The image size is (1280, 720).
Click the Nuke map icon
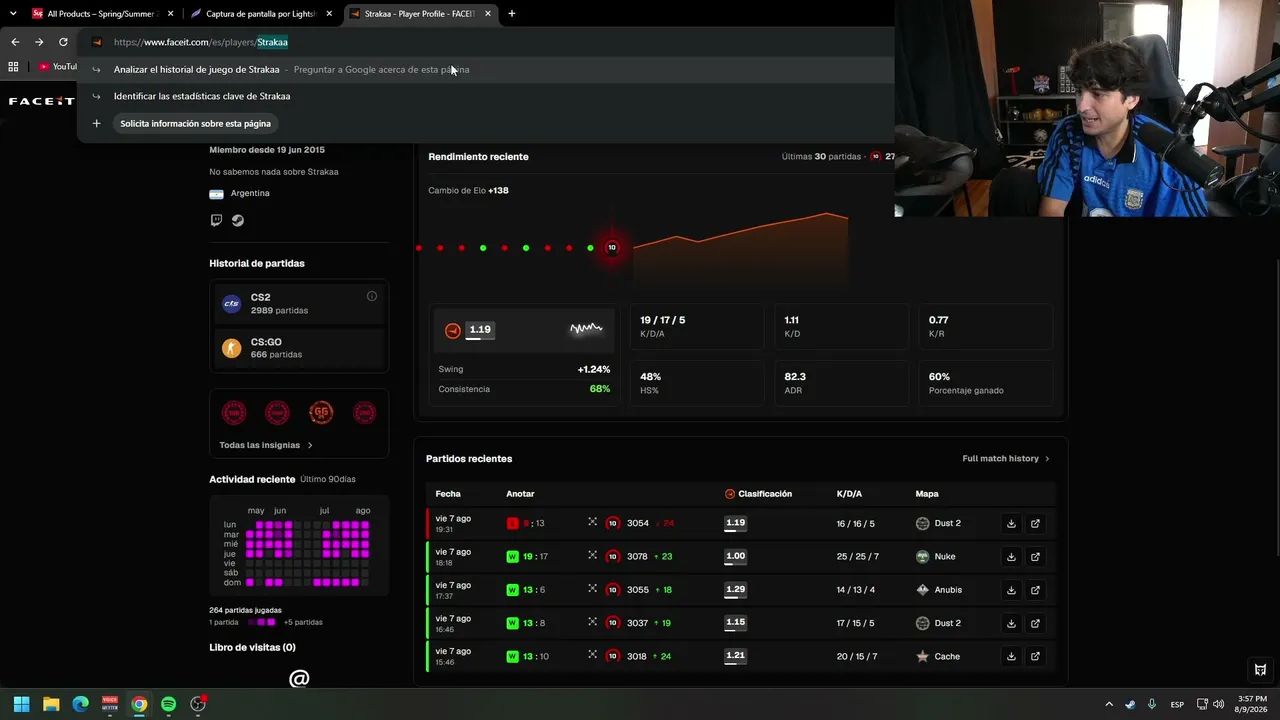(x=922, y=556)
